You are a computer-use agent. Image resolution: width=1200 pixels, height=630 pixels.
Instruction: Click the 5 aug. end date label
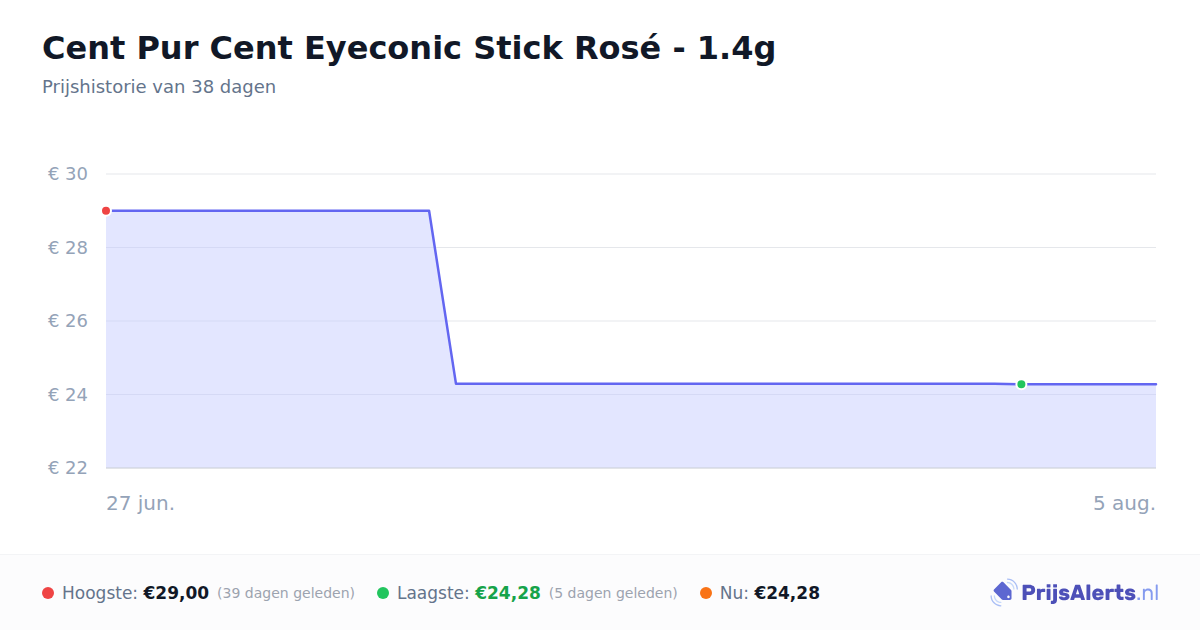point(1124,503)
